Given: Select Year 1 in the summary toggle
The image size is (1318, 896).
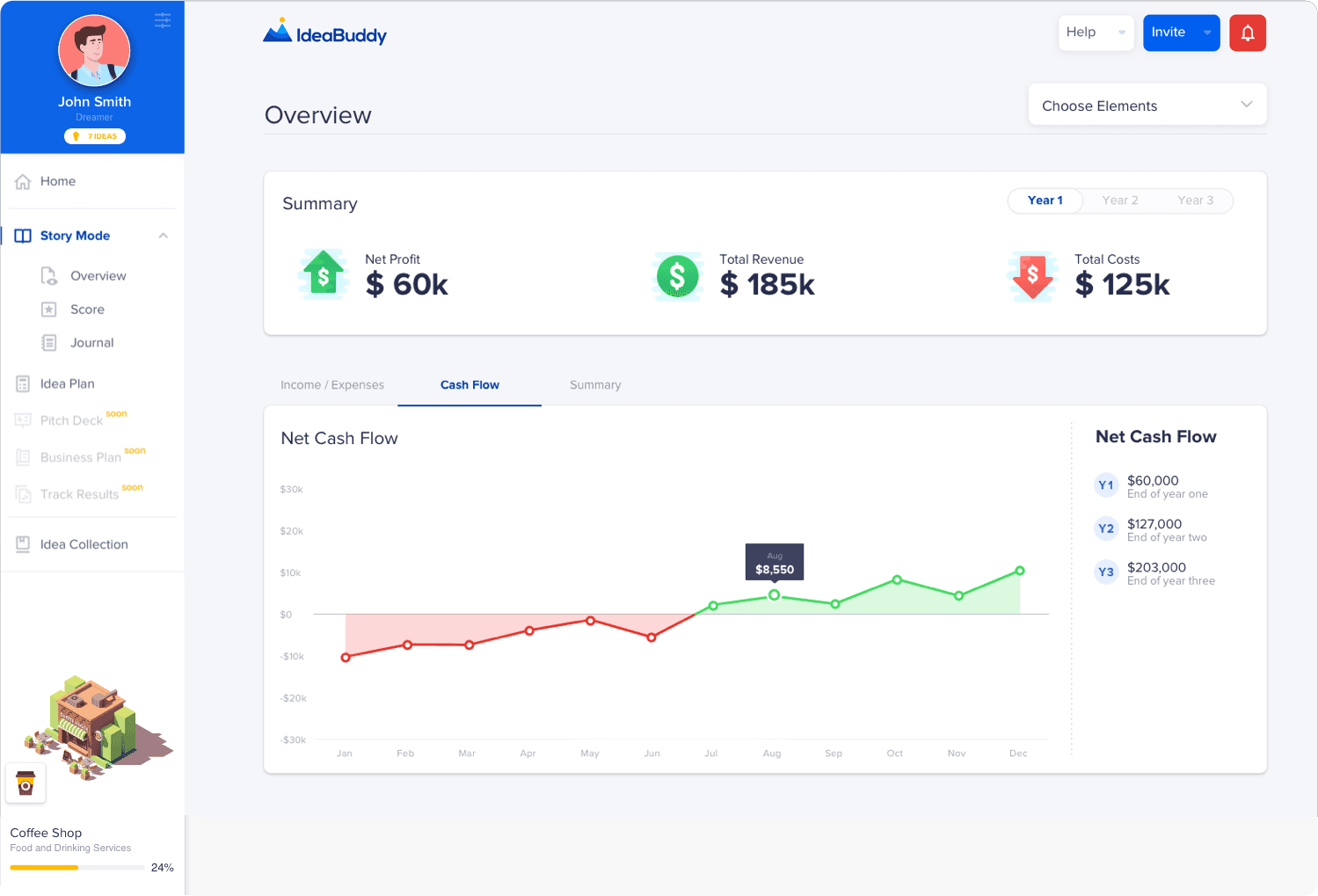Looking at the screenshot, I should 1045,200.
